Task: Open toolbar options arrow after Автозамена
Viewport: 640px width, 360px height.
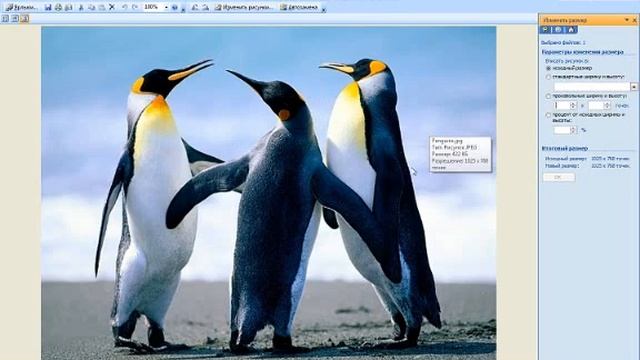Action: [x=324, y=10]
